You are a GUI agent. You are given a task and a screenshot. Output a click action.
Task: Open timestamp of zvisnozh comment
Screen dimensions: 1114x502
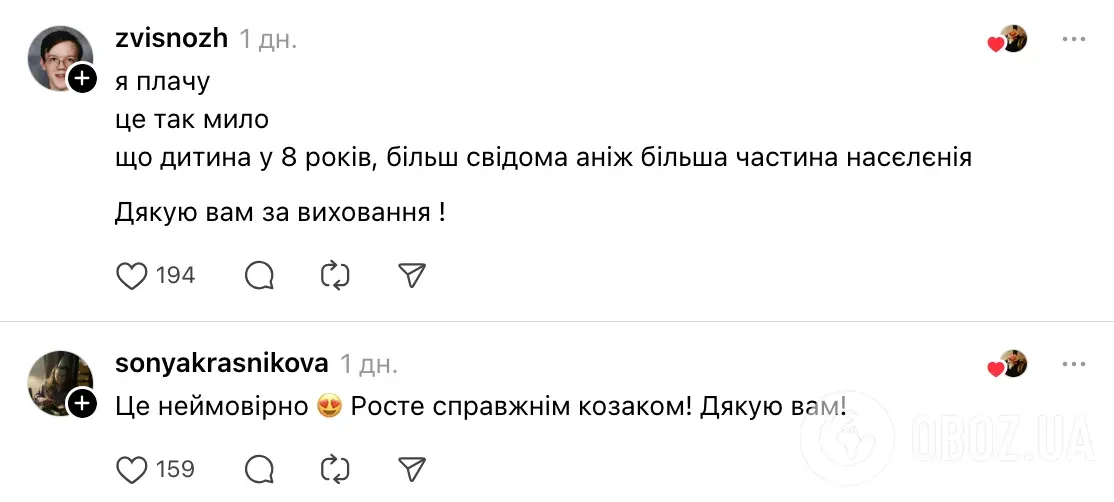point(268,39)
